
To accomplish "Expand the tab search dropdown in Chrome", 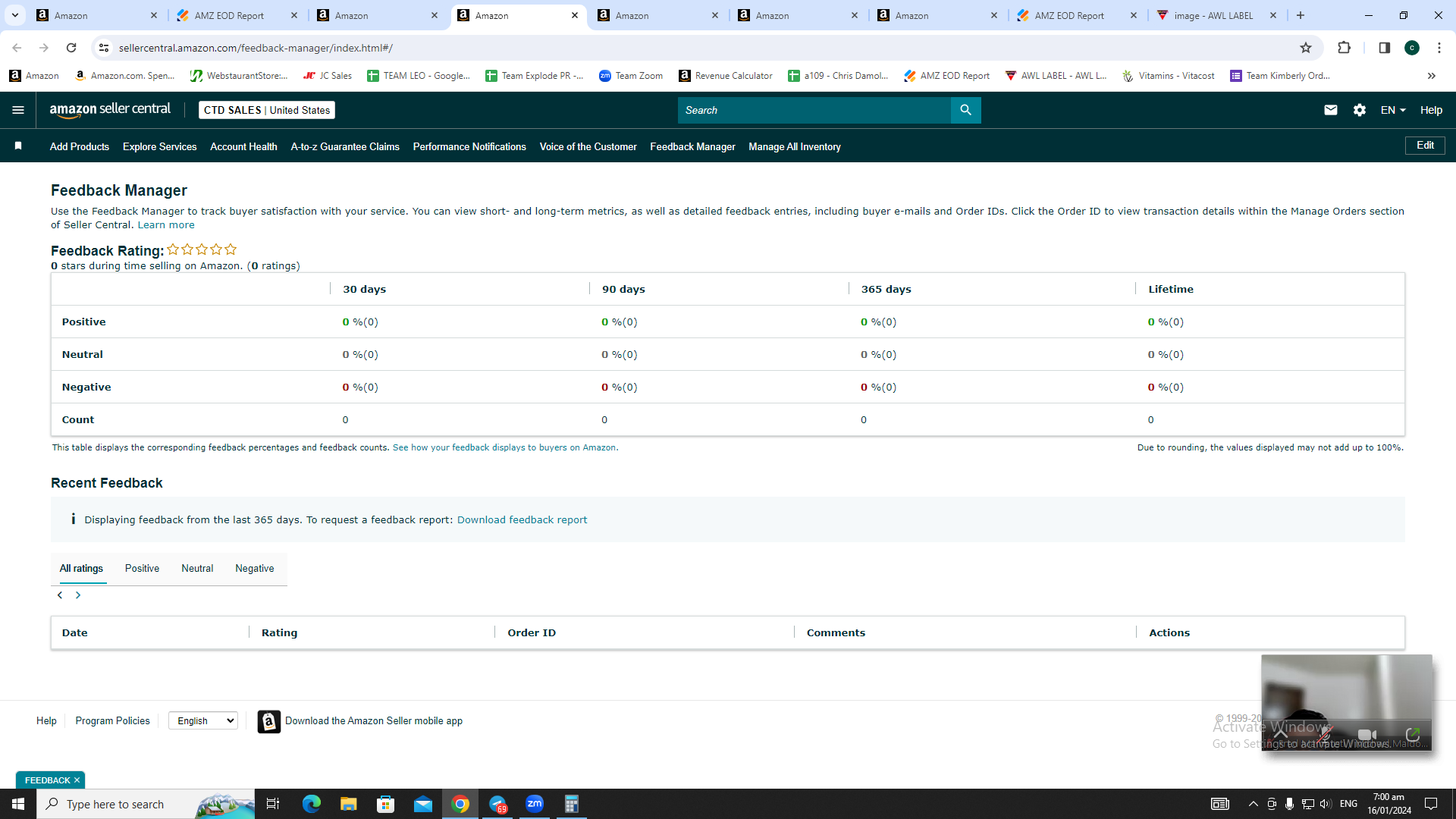I will (14, 15).
